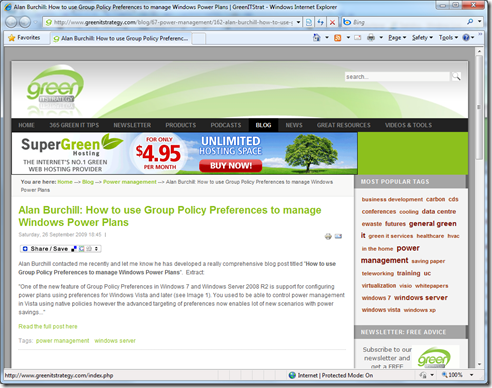Click the windows 7 tag
The height and width of the screenshot is (388, 492).
[x=376, y=298]
